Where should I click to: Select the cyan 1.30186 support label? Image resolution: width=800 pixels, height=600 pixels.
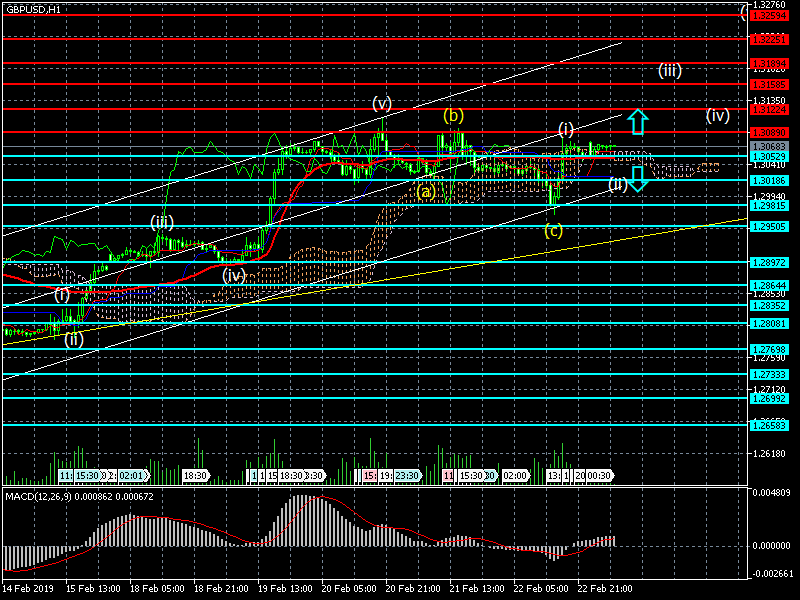click(x=769, y=180)
